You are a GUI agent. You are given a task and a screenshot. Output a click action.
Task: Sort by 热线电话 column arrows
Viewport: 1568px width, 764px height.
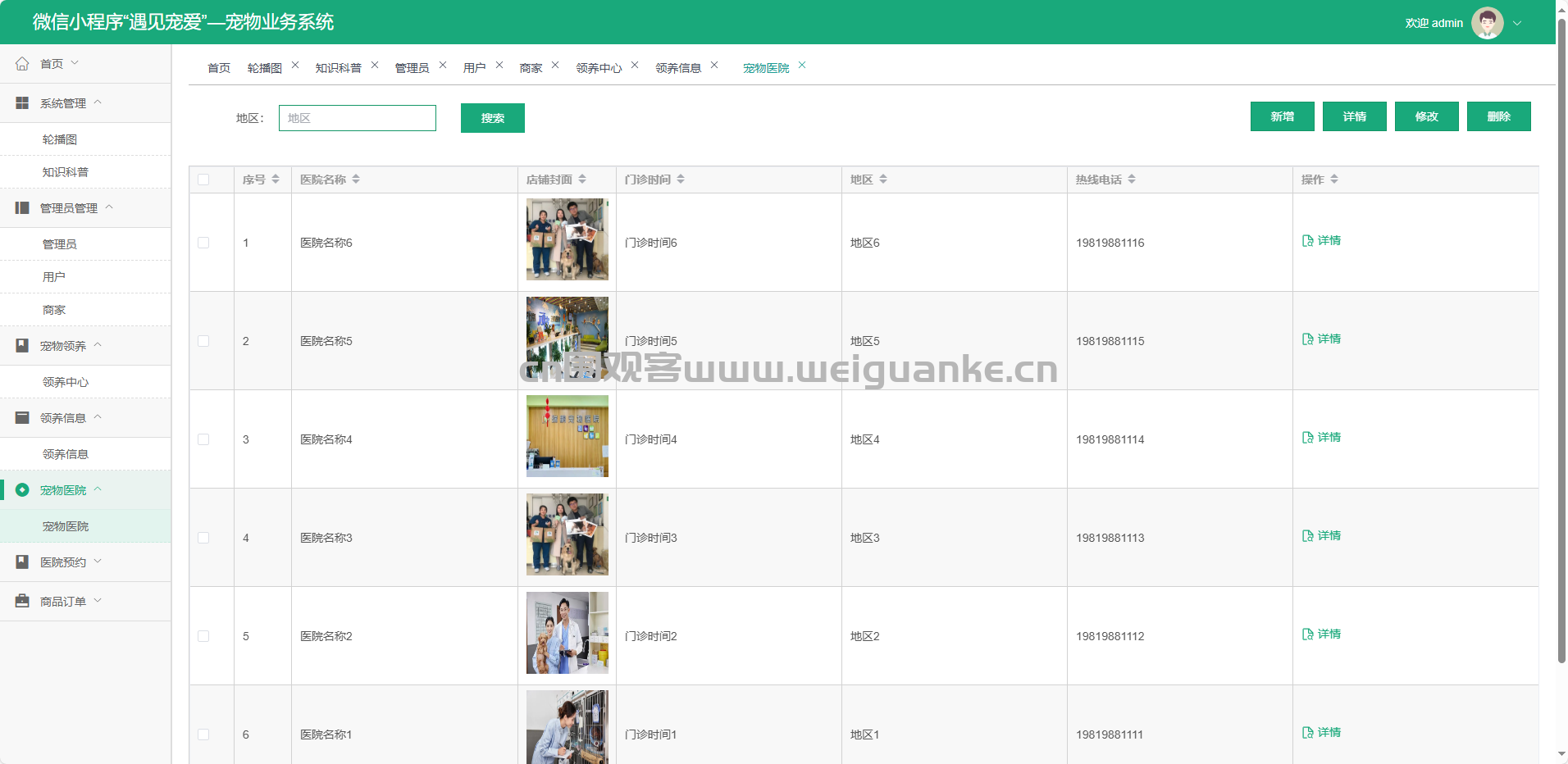tap(1132, 180)
